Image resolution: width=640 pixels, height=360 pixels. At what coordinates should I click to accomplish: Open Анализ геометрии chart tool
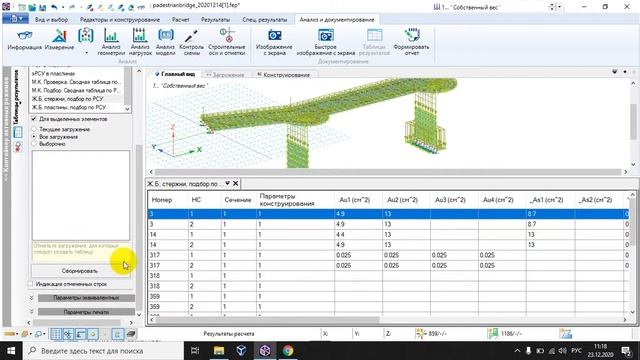(111, 42)
